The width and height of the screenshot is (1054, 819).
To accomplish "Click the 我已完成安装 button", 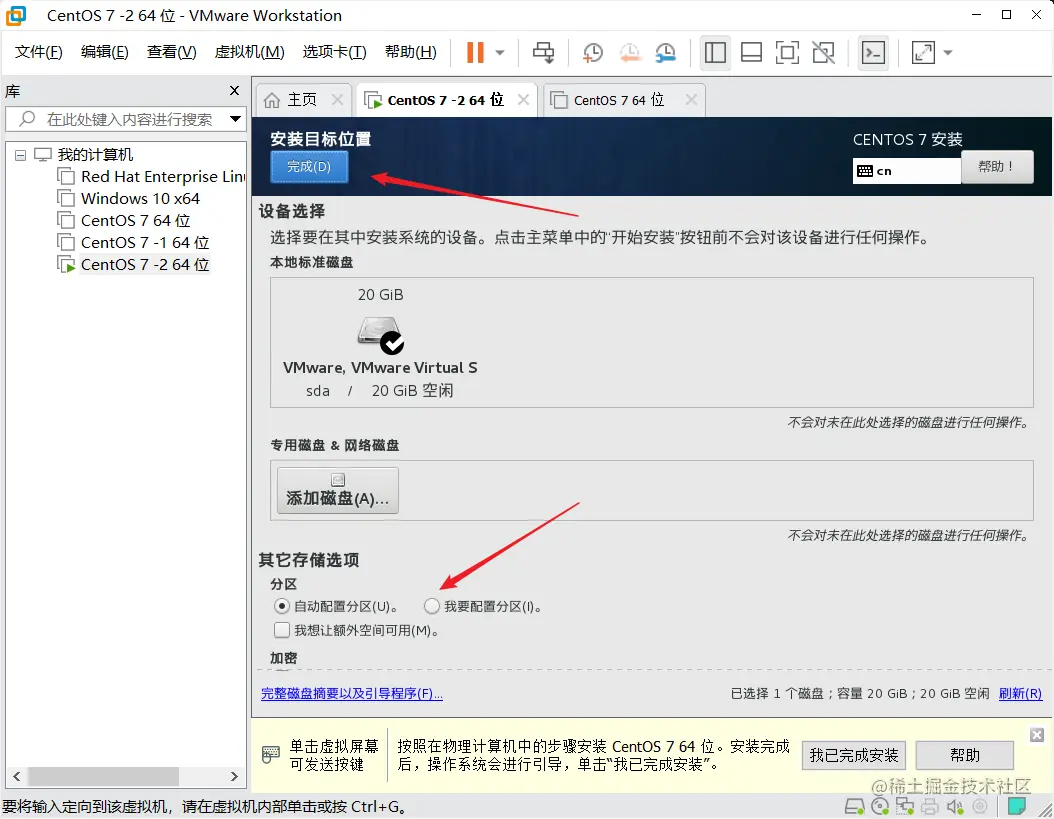I will [x=854, y=756].
